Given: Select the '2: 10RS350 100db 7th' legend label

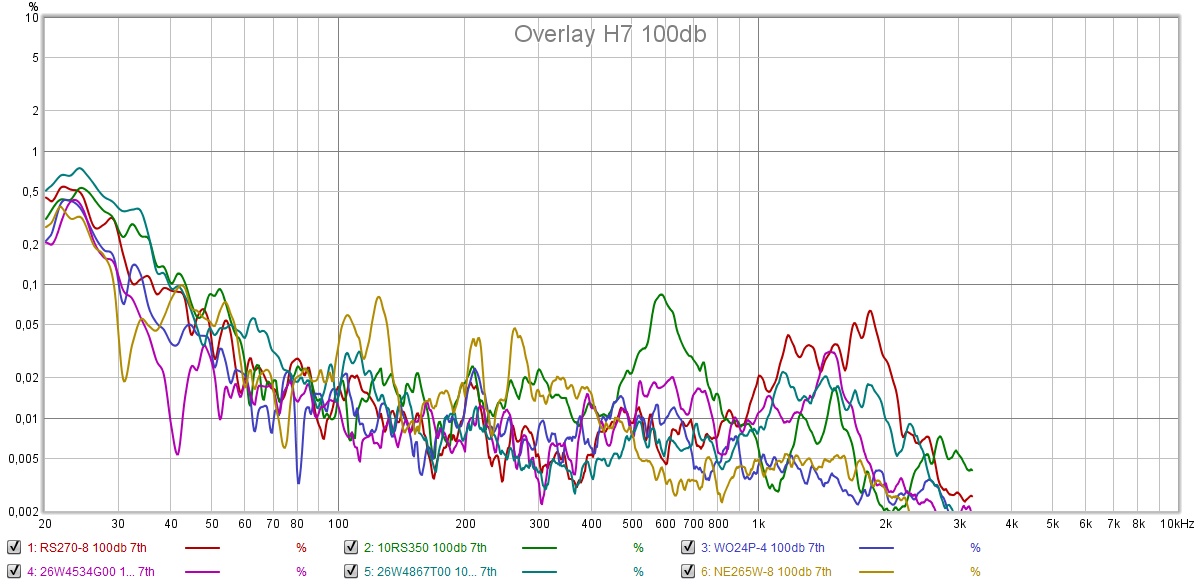Looking at the screenshot, I should coord(425,548).
